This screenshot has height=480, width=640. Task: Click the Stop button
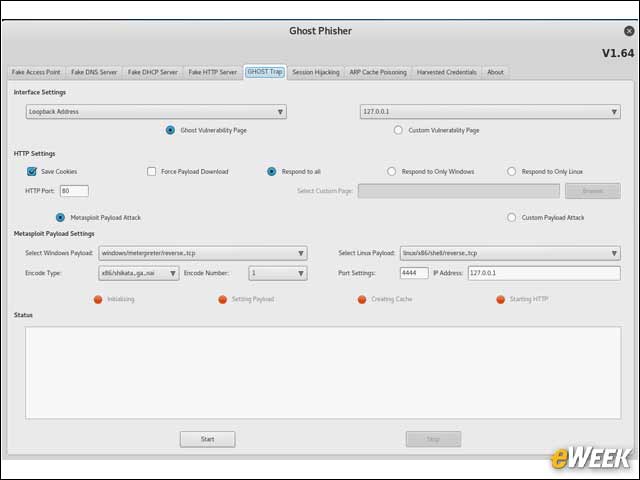tap(433, 439)
